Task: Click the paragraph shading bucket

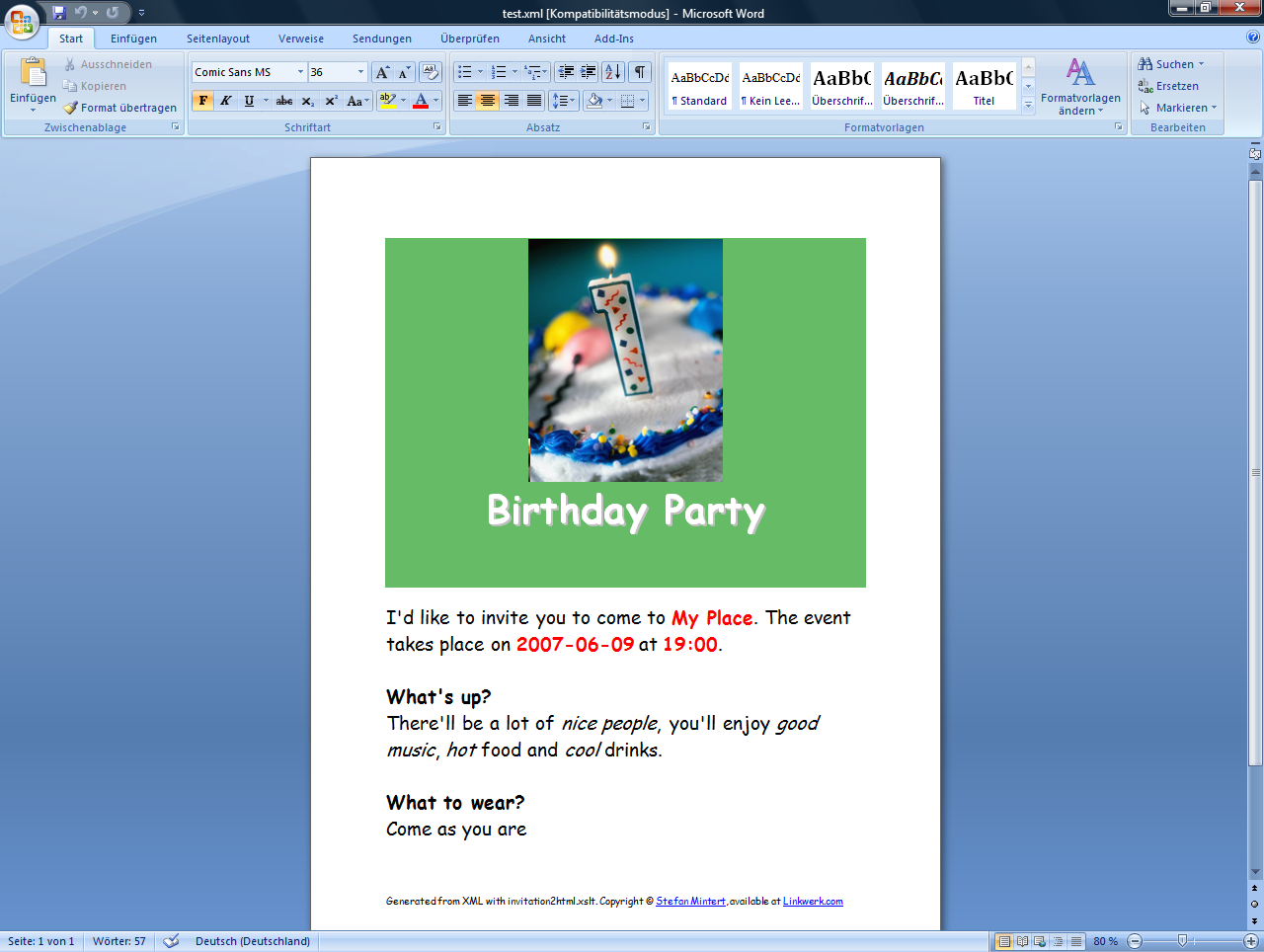Action: point(594,101)
